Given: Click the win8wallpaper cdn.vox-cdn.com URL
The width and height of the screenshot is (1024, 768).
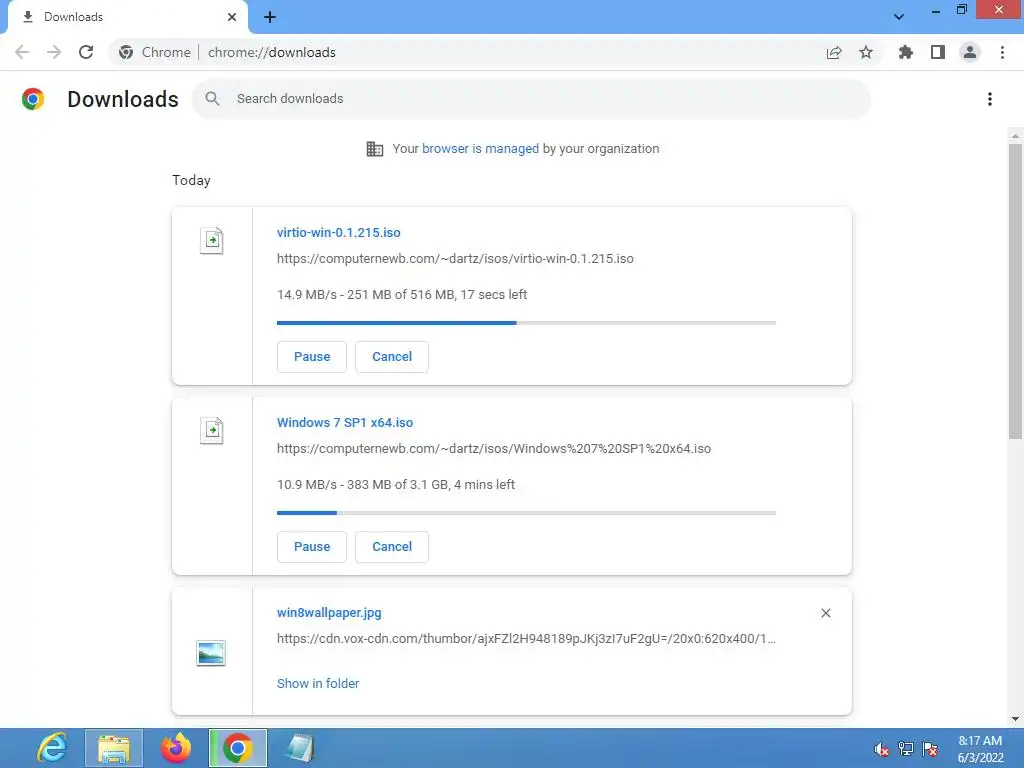Looking at the screenshot, I should [526, 639].
